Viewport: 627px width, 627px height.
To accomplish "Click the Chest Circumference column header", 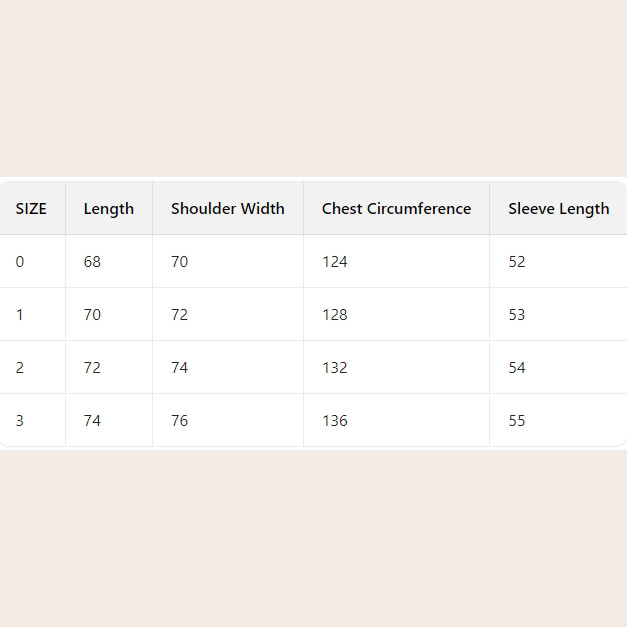I will tap(396, 209).
